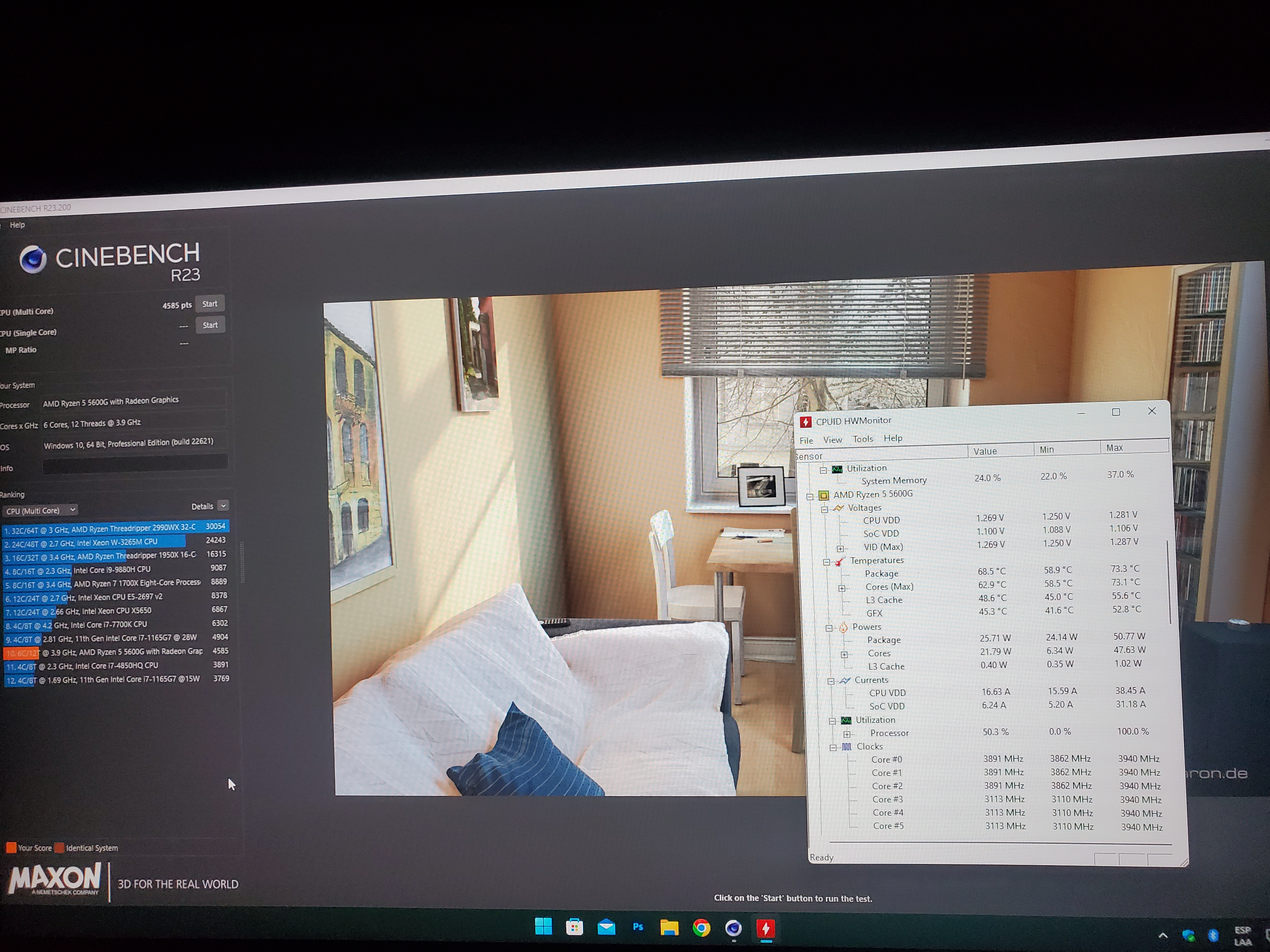Click the Min column header
The image size is (1270, 952).
tap(1067, 449)
